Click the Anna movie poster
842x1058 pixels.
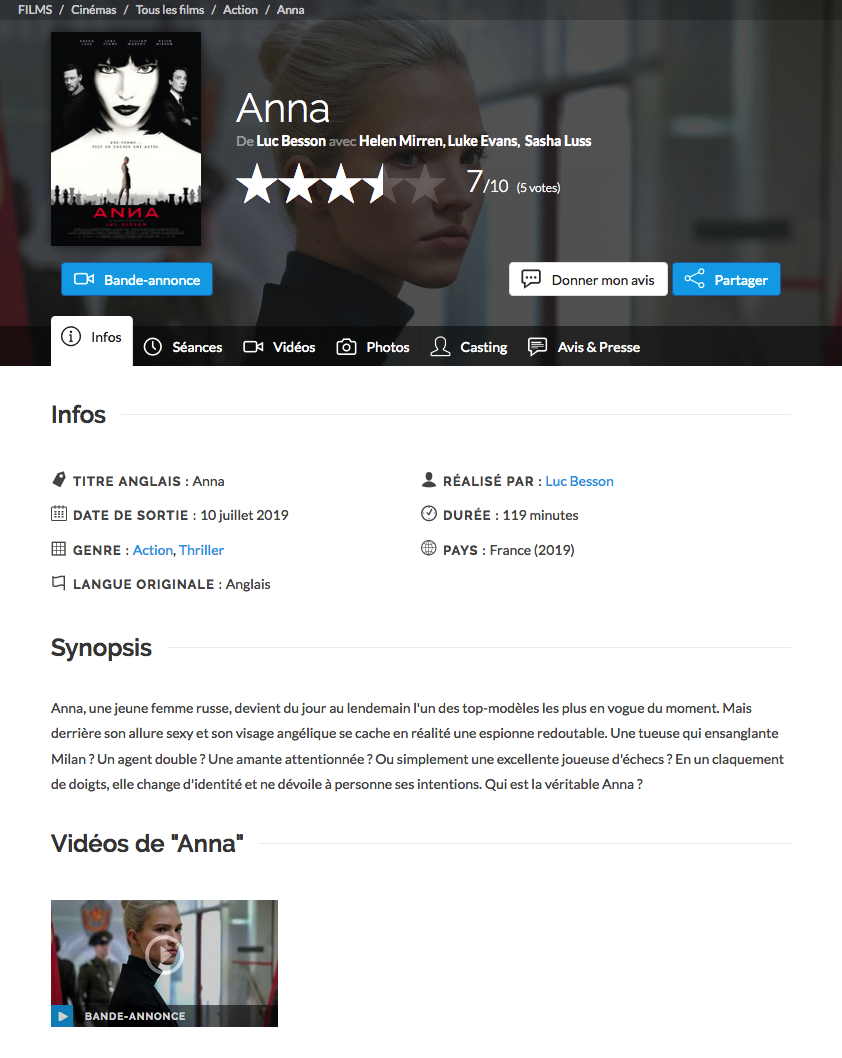coord(126,139)
